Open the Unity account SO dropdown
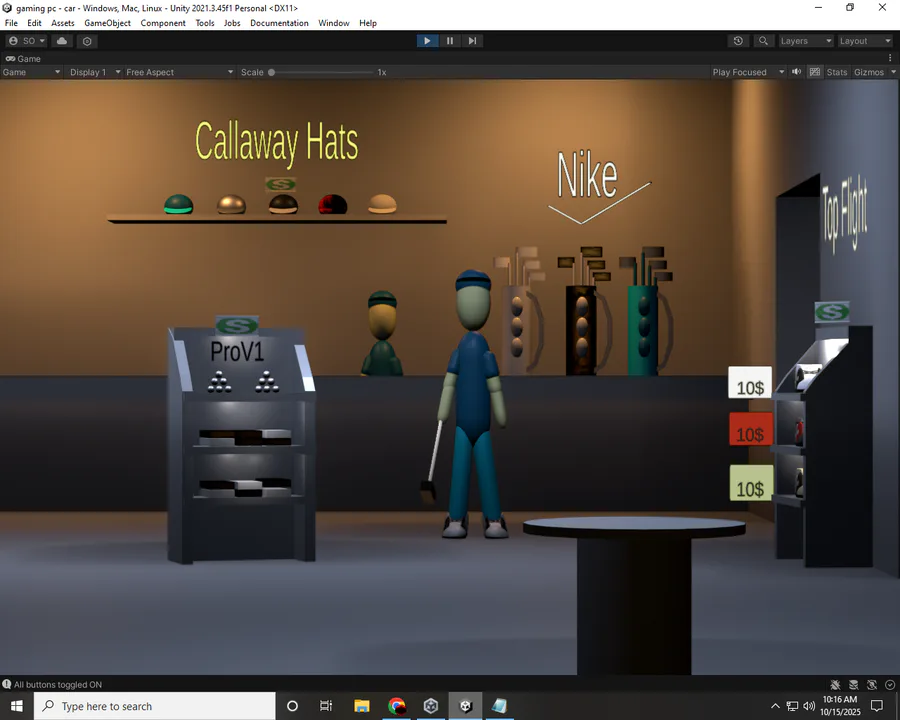 pos(27,41)
